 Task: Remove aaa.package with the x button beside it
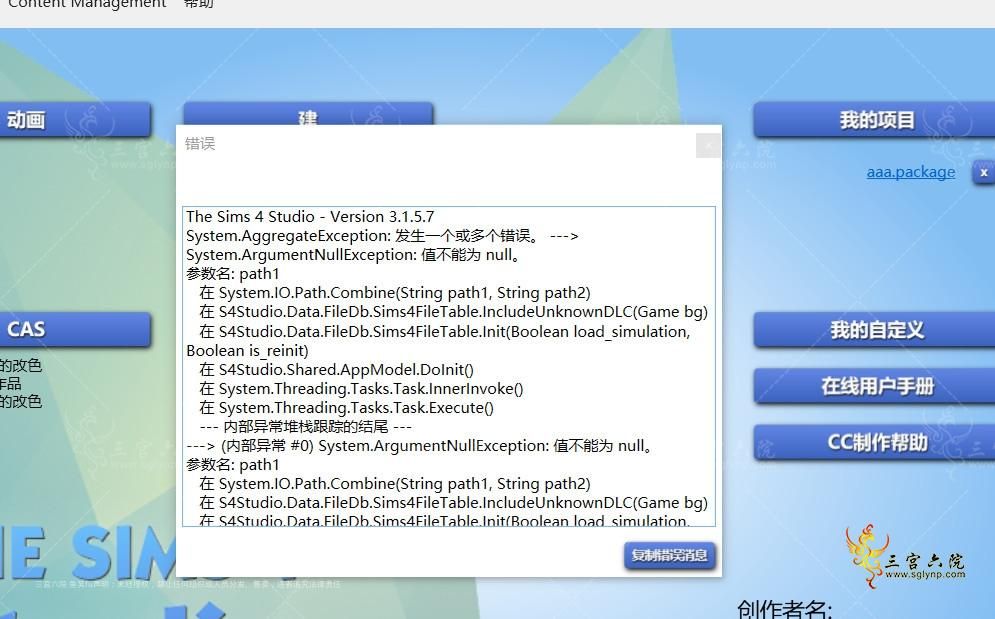[x=984, y=173]
